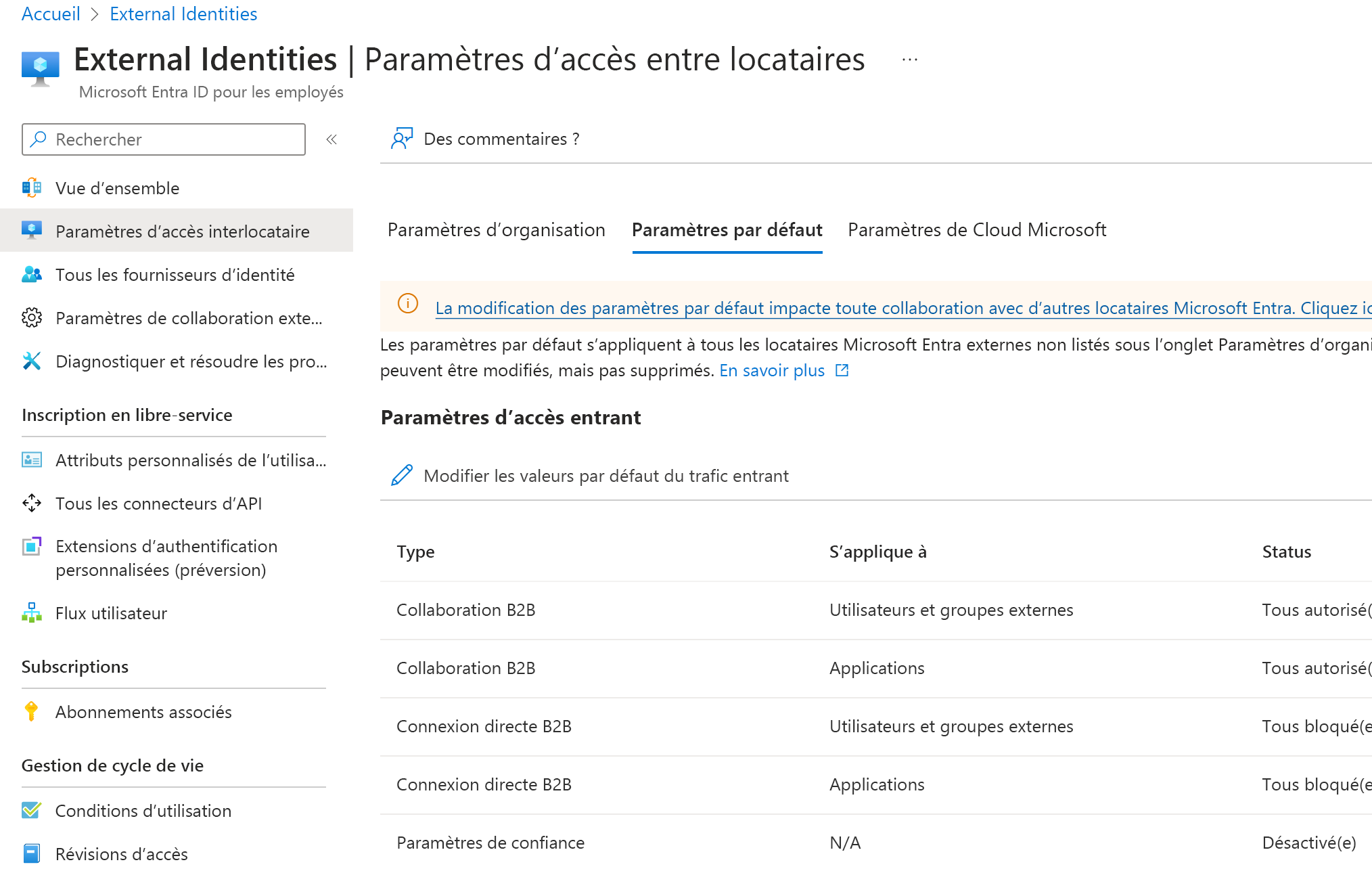Select the Paramètres d'organisation tab
The width and height of the screenshot is (1372, 871).
coord(498,231)
